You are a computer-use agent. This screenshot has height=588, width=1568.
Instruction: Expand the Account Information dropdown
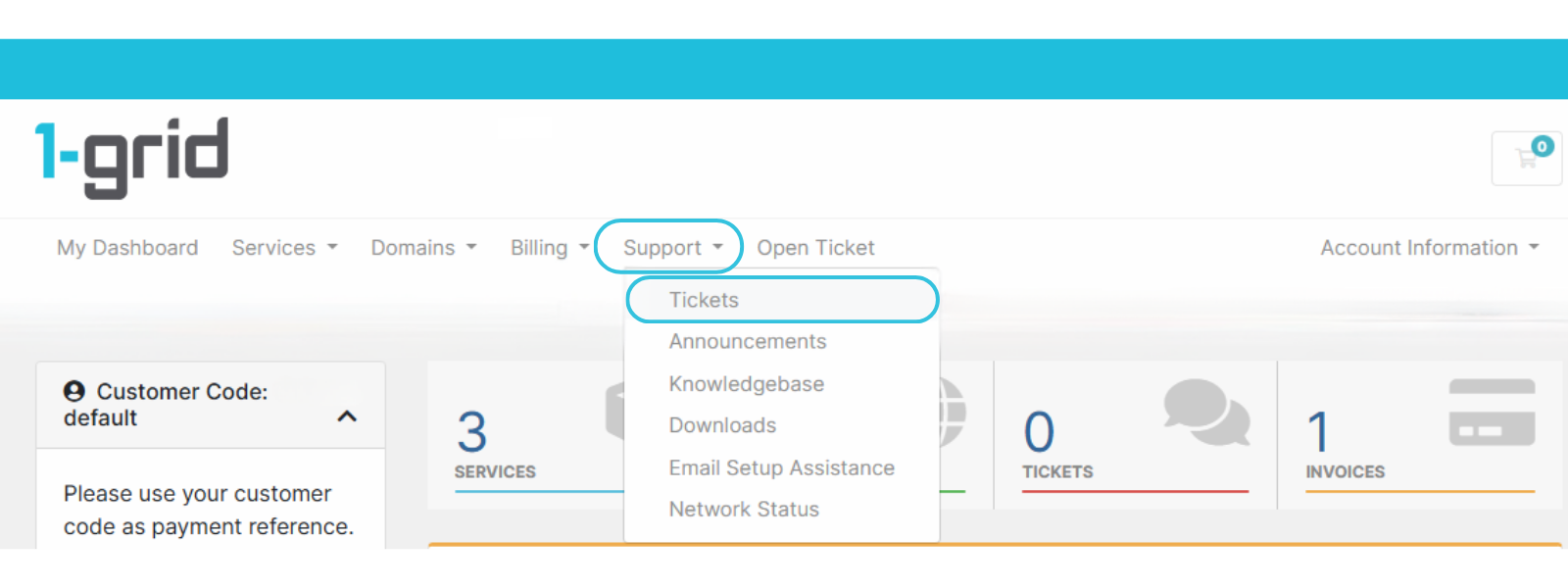(1429, 248)
